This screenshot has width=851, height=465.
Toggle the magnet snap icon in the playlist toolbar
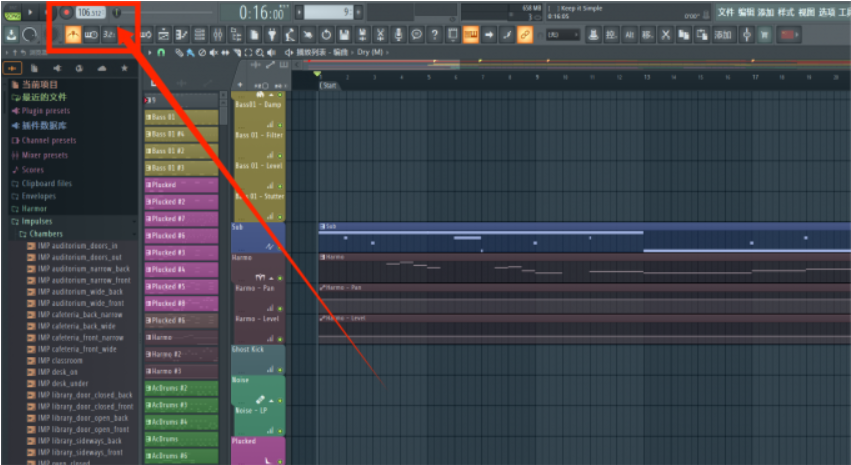click(162, 52)
